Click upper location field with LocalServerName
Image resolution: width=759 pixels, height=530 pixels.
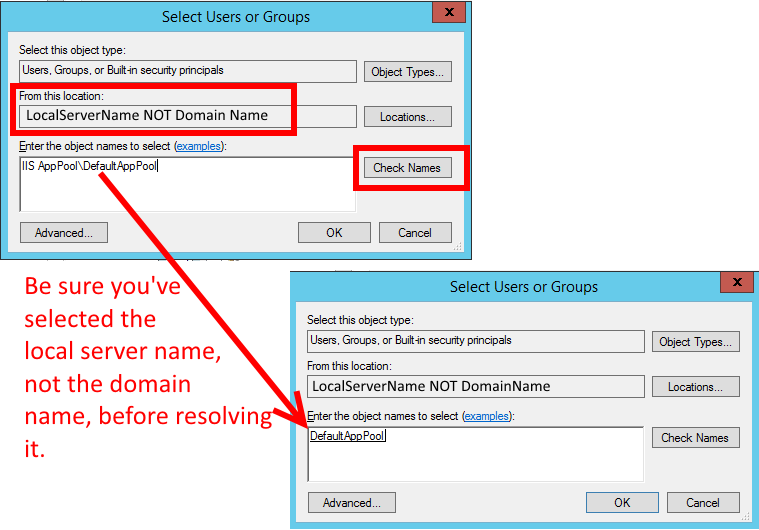[x=188, y=116]
